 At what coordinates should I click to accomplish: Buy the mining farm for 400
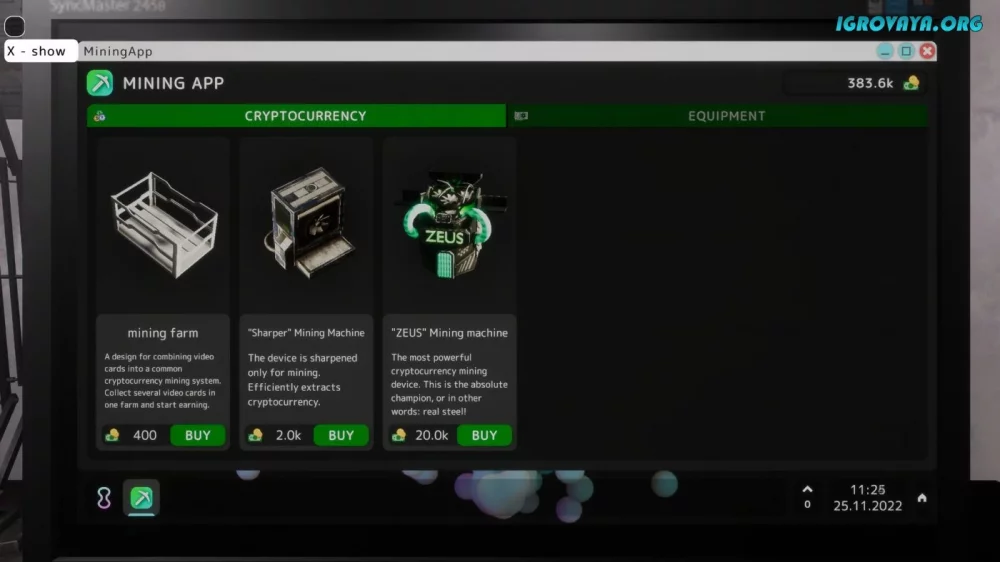tap(198, 435)
